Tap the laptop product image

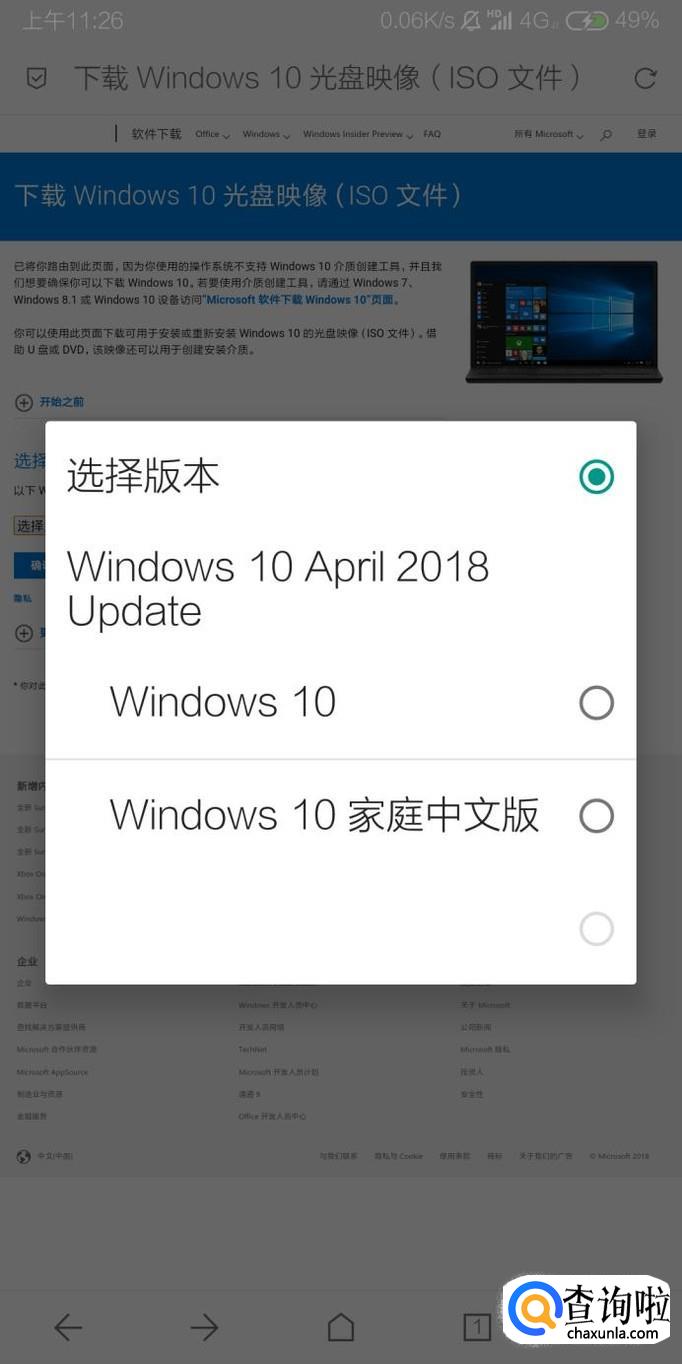(x=563, y=322)
